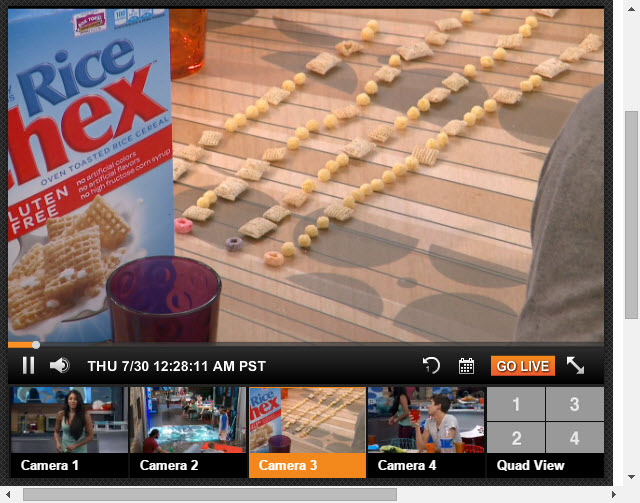This screenshot has width=640, height=503.
Task: Open the calendar flashback icon
Action: click(x=466, y=366)
